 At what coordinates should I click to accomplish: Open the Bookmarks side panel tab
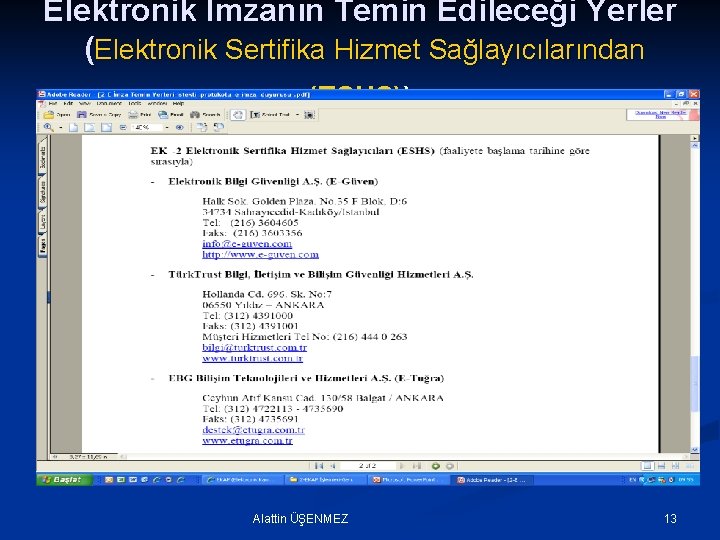pyautogui.click(x=42, y=157)
